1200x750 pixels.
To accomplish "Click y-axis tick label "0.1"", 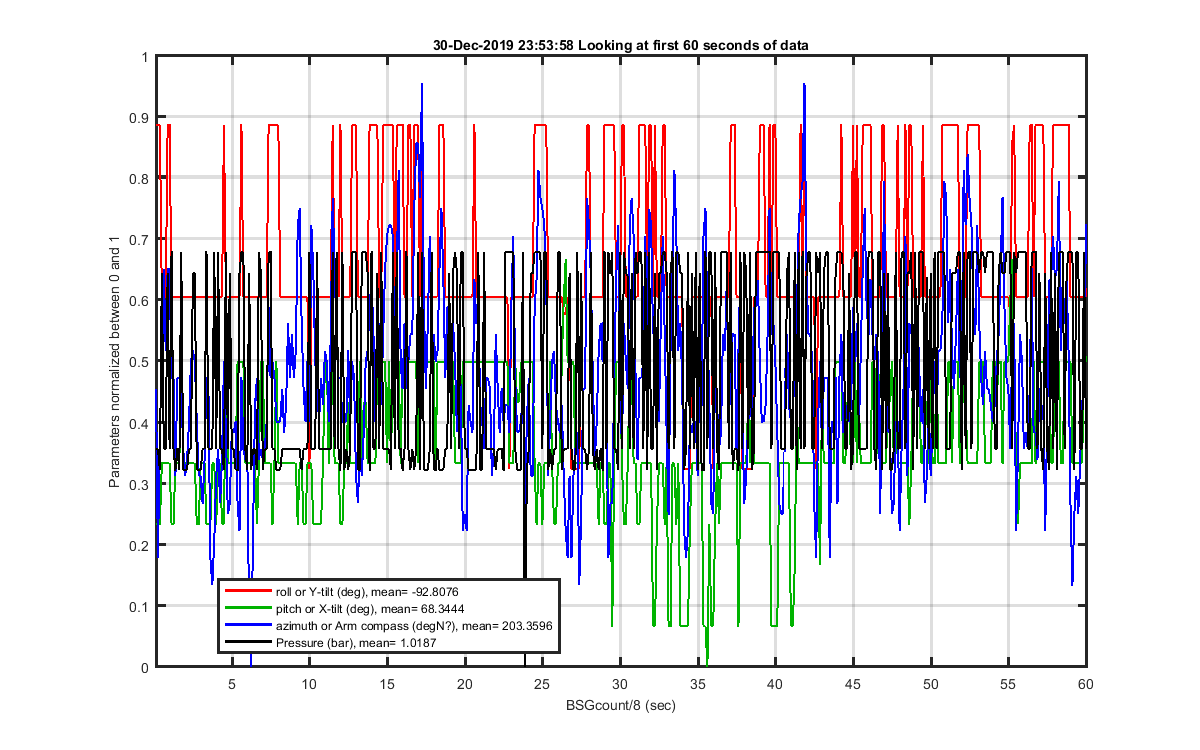I will click(x=138, y=606).
